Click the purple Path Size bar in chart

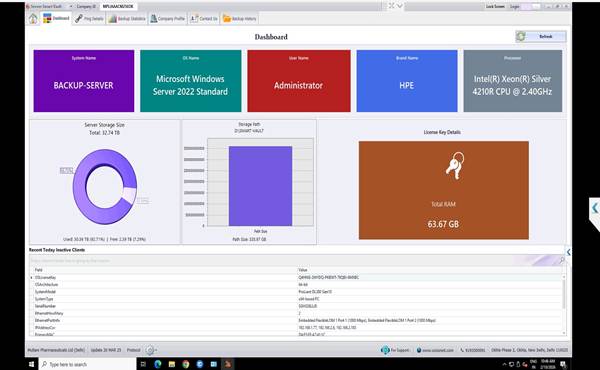pos(260,186)
